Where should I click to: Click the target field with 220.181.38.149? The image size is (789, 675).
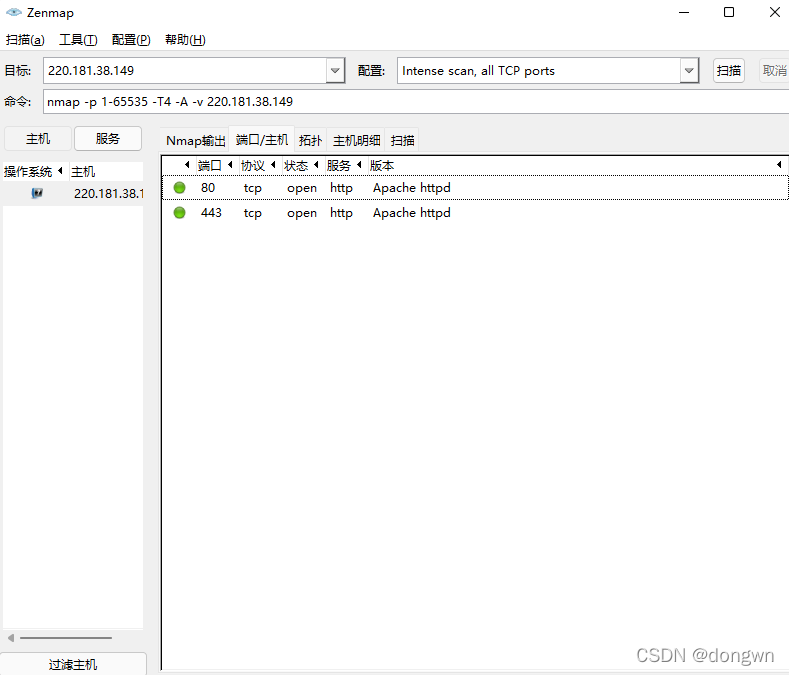pyautogui.click(x=185, y=71)
